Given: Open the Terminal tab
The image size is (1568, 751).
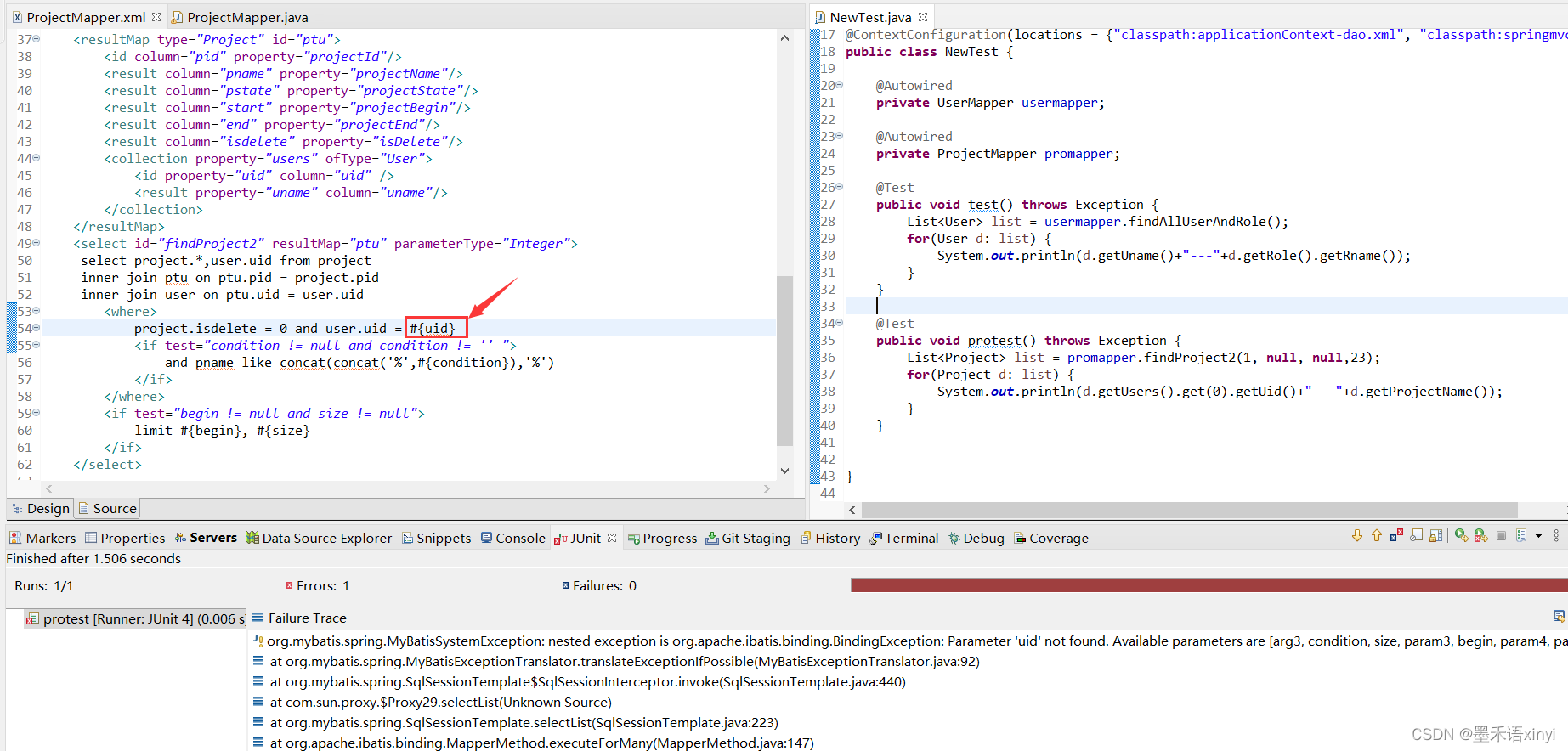Looking at the screenshot, I should 904,538.
